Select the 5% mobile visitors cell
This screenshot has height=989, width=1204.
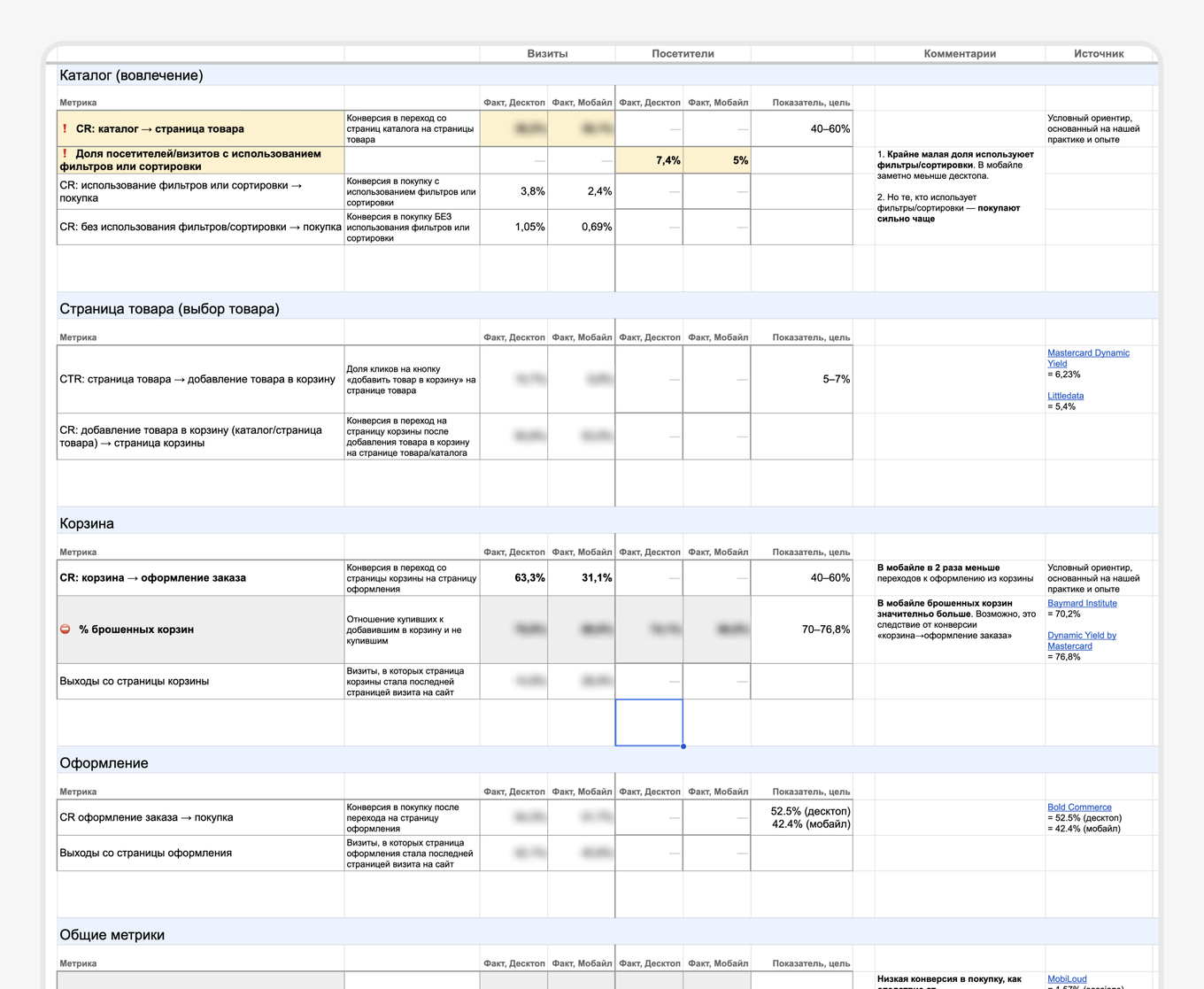coord(716,160)
